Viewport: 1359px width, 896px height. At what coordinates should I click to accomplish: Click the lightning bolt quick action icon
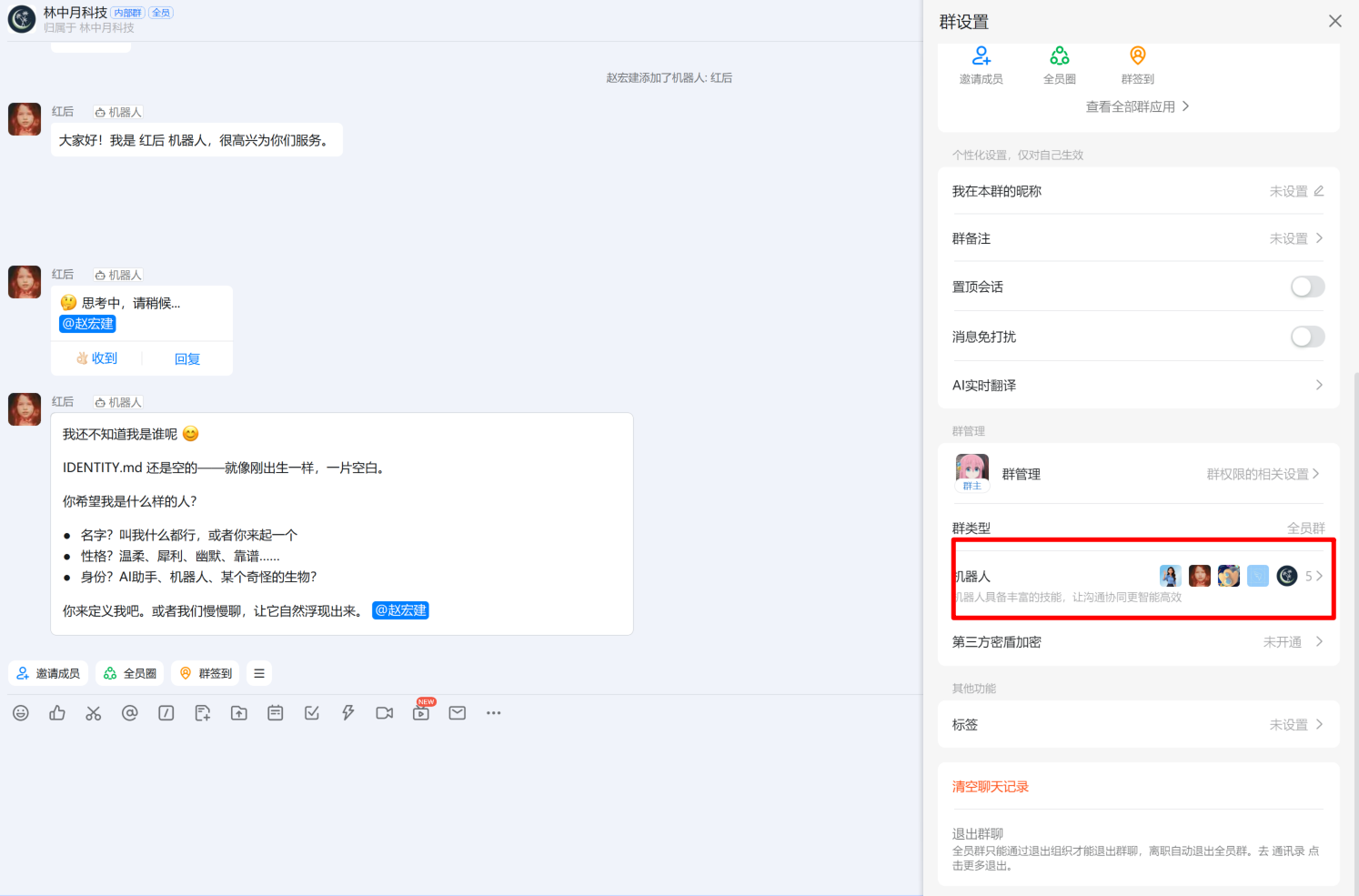(x=348, y=713)
